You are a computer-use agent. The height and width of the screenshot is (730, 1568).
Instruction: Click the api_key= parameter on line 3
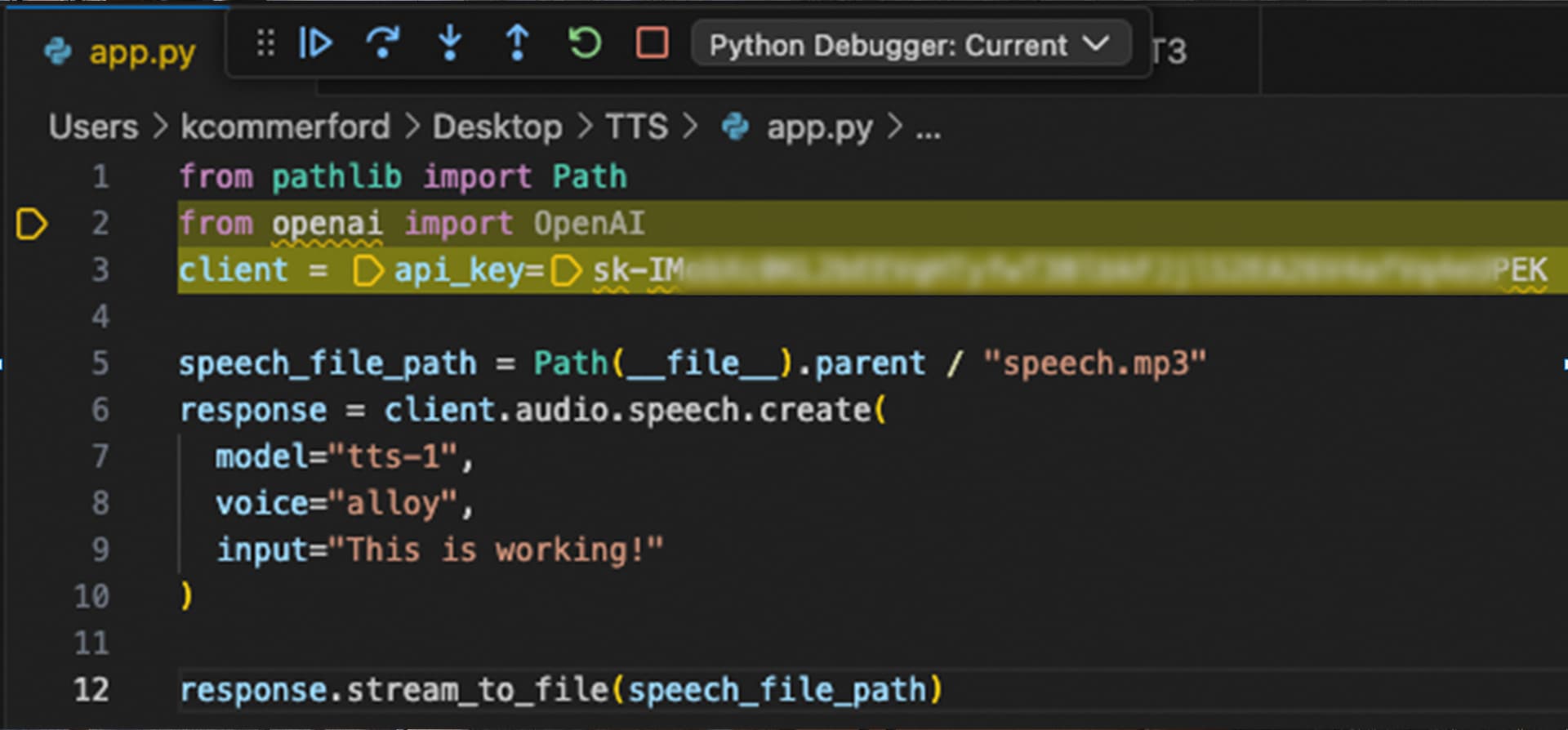470,271
